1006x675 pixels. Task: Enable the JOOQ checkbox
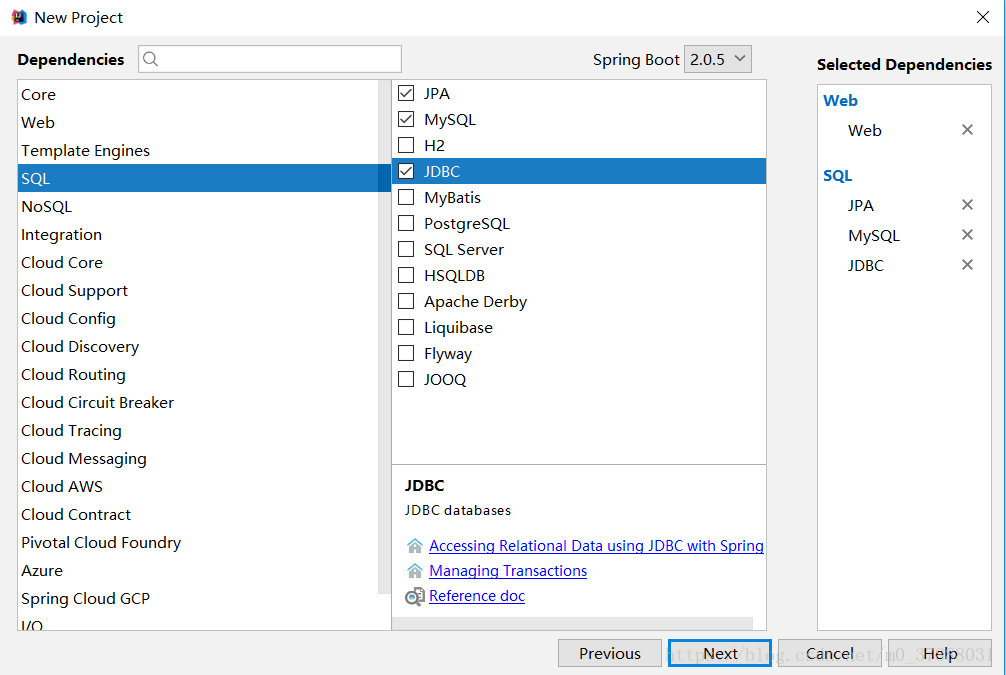click(x=406, y=379)
